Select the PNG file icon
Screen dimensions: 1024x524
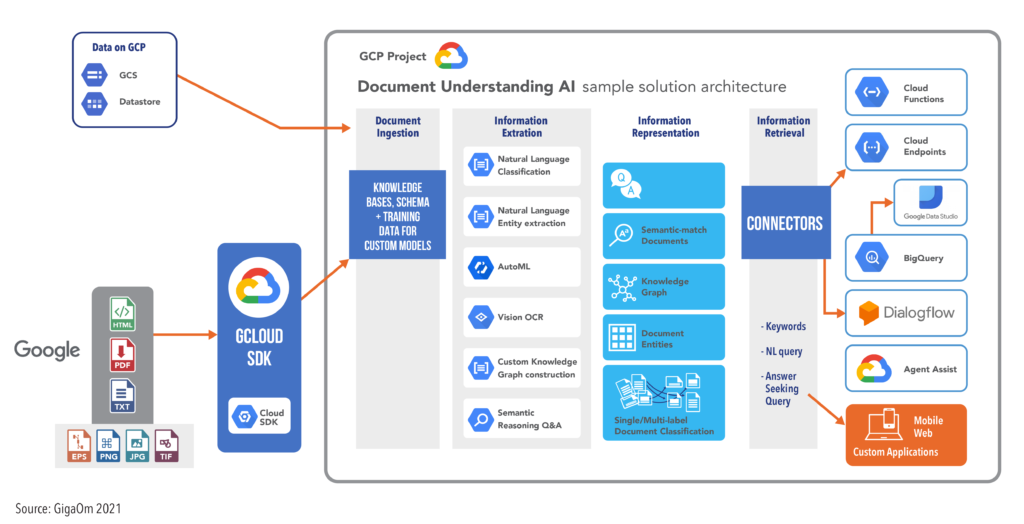tap(108, 446)
